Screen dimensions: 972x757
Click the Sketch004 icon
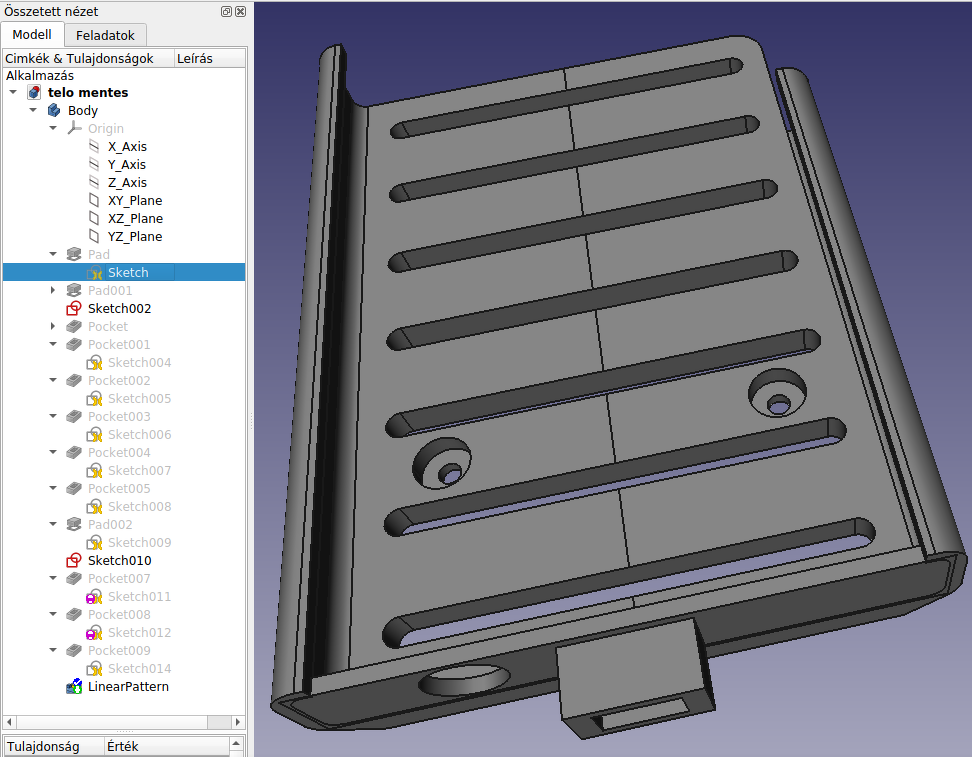click(x=94, y=362)
